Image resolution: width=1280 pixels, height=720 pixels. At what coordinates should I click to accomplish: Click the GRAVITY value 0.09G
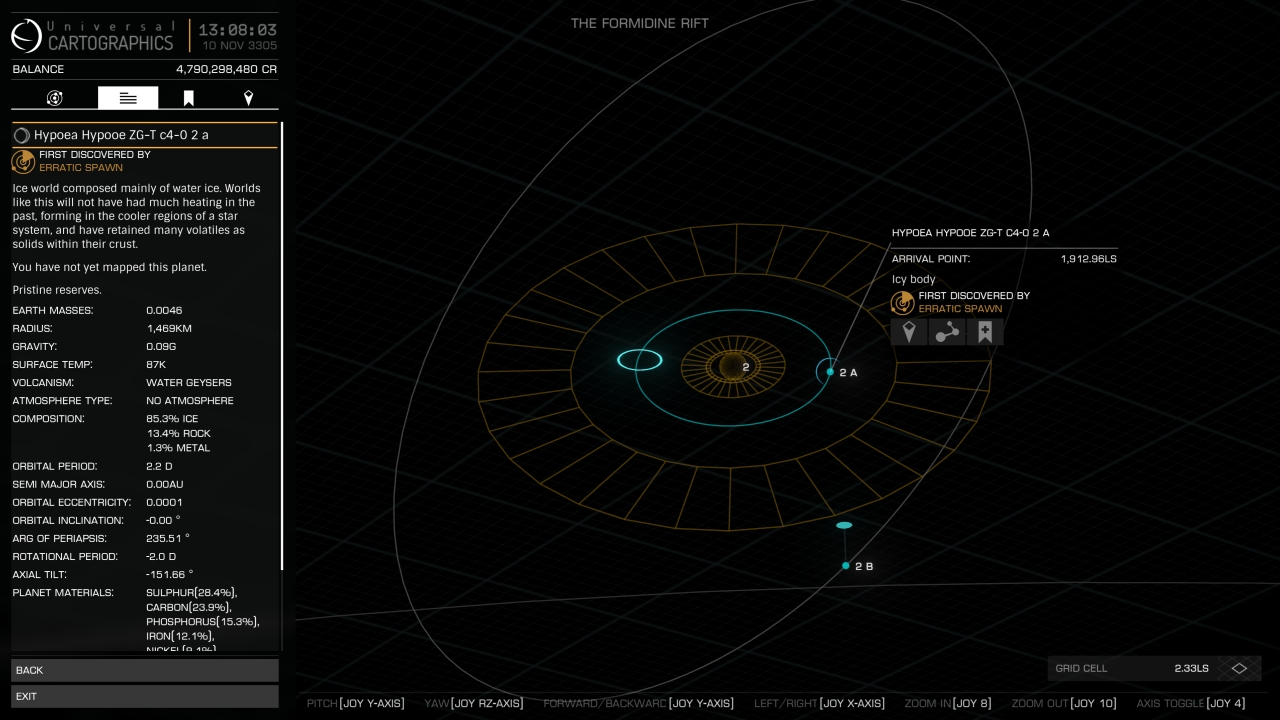[159, 346]
